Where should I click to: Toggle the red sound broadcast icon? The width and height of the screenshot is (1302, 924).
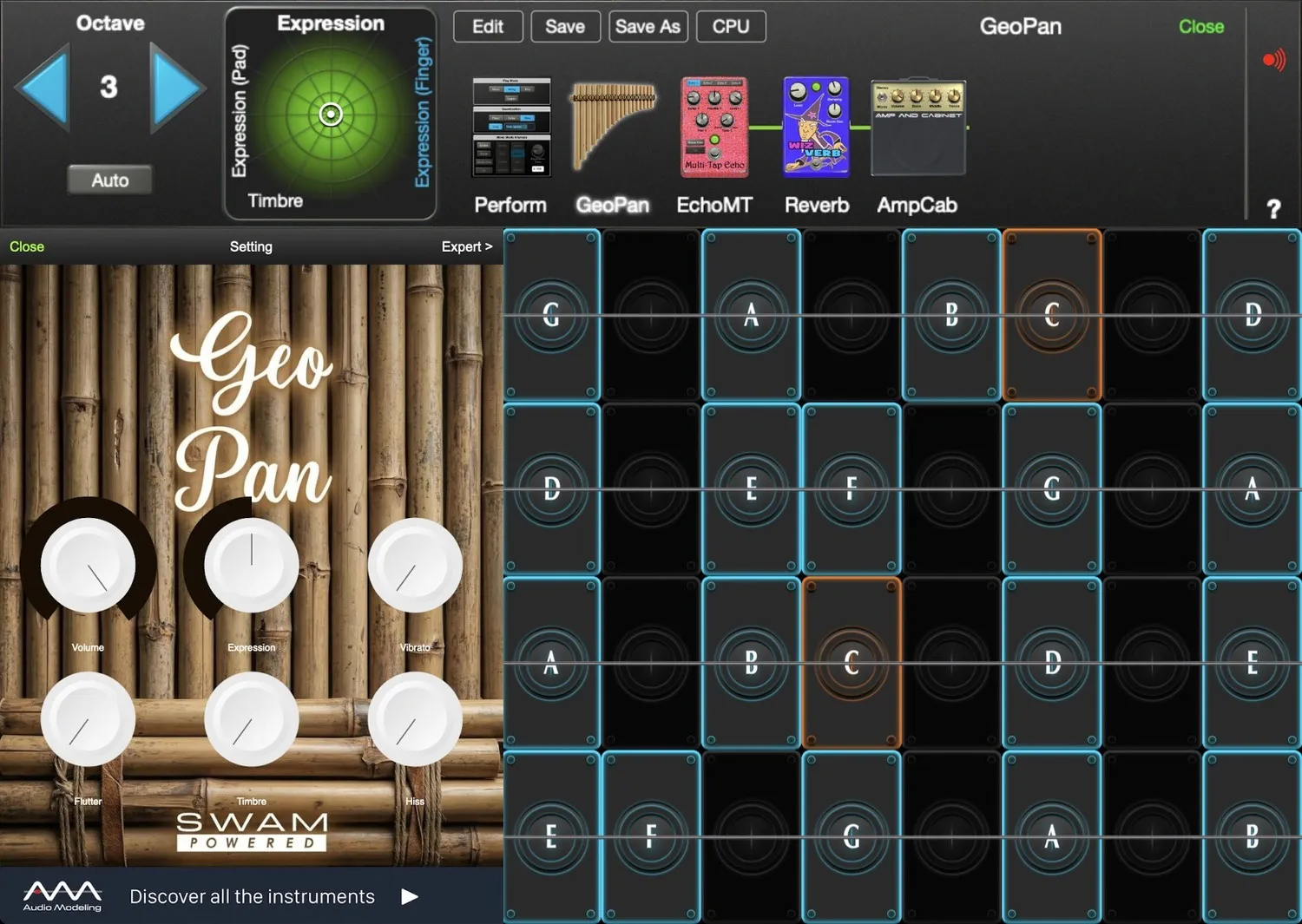coord(1273,60)
